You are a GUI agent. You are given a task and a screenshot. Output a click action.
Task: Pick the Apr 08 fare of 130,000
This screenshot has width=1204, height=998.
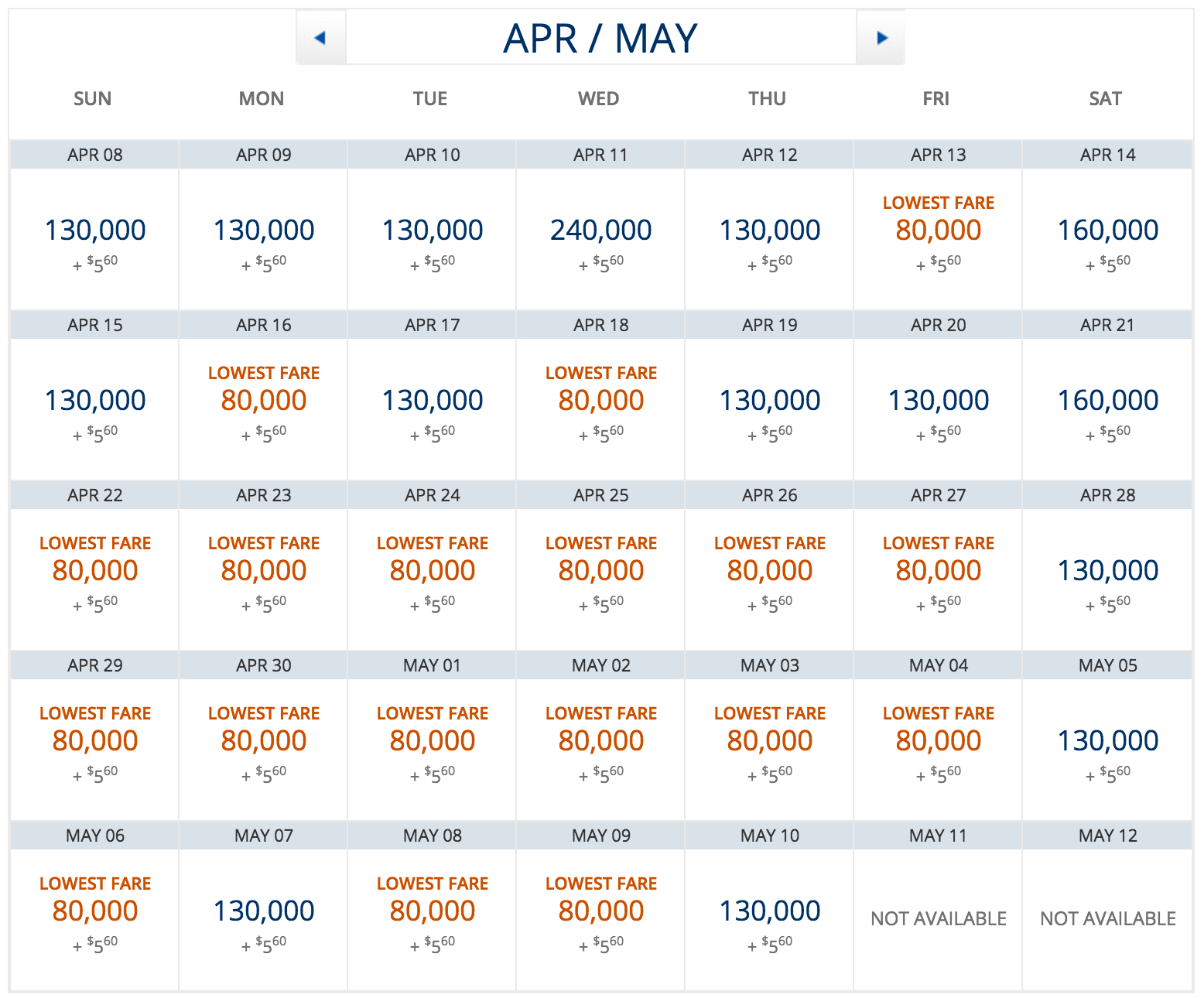(x=94, y=231)
